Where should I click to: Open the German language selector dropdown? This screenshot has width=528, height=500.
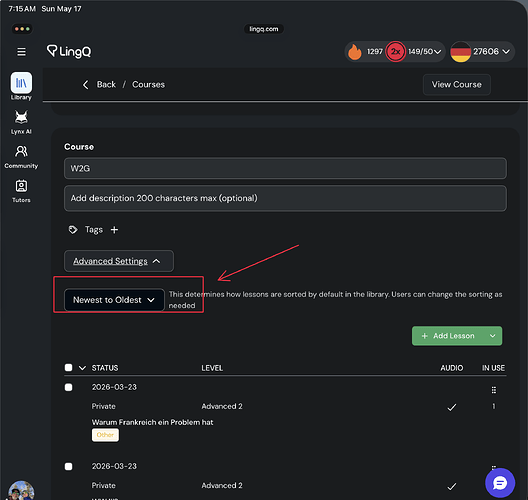pyautogui.click(x=482, y=52)
